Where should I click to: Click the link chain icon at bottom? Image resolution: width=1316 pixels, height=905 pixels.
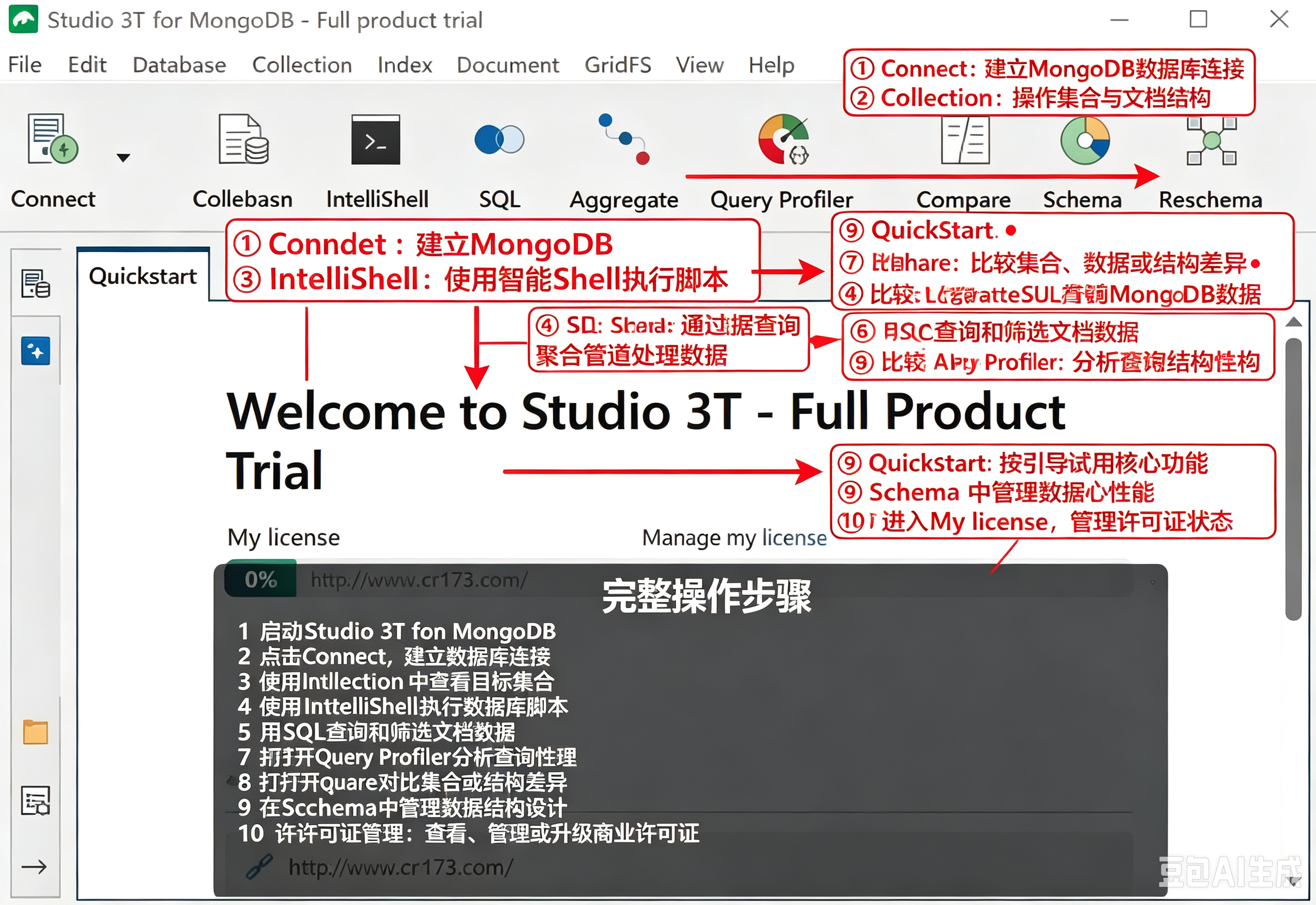[x=259, y=866]
